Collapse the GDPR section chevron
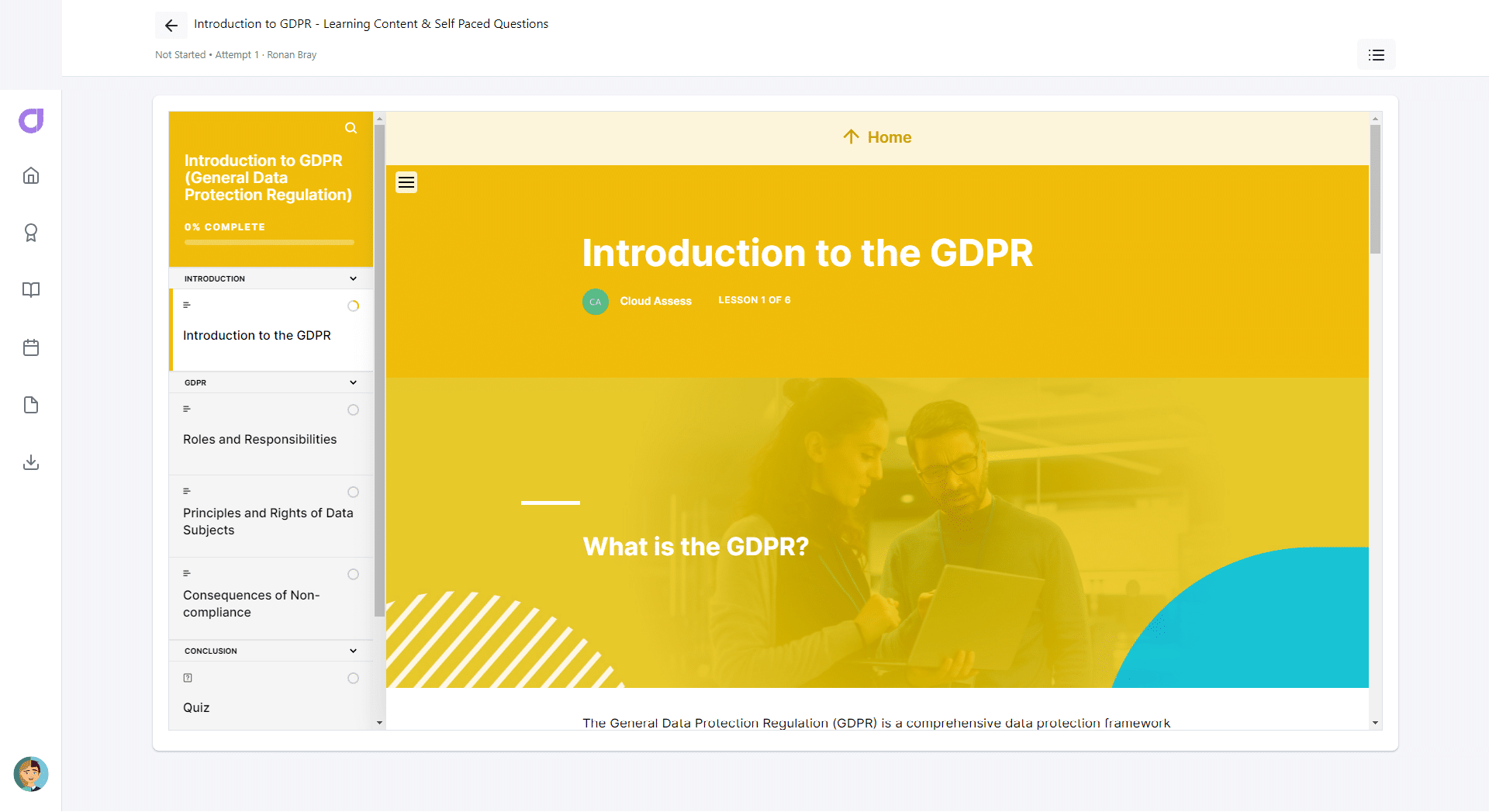The width and height of the screenshot is (1489, 812). coord(353,382)
